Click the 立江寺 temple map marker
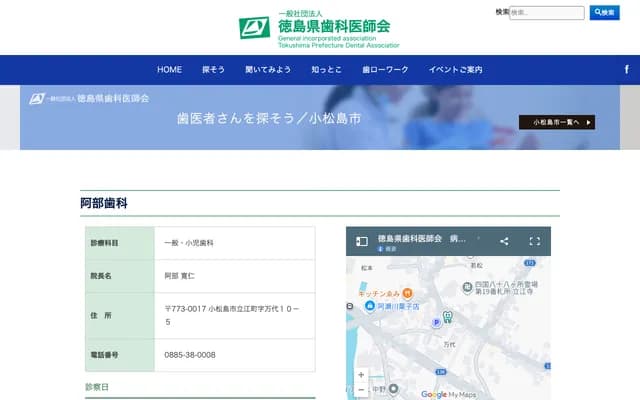This screenshot has height=400, width=640. pos(467,287)
